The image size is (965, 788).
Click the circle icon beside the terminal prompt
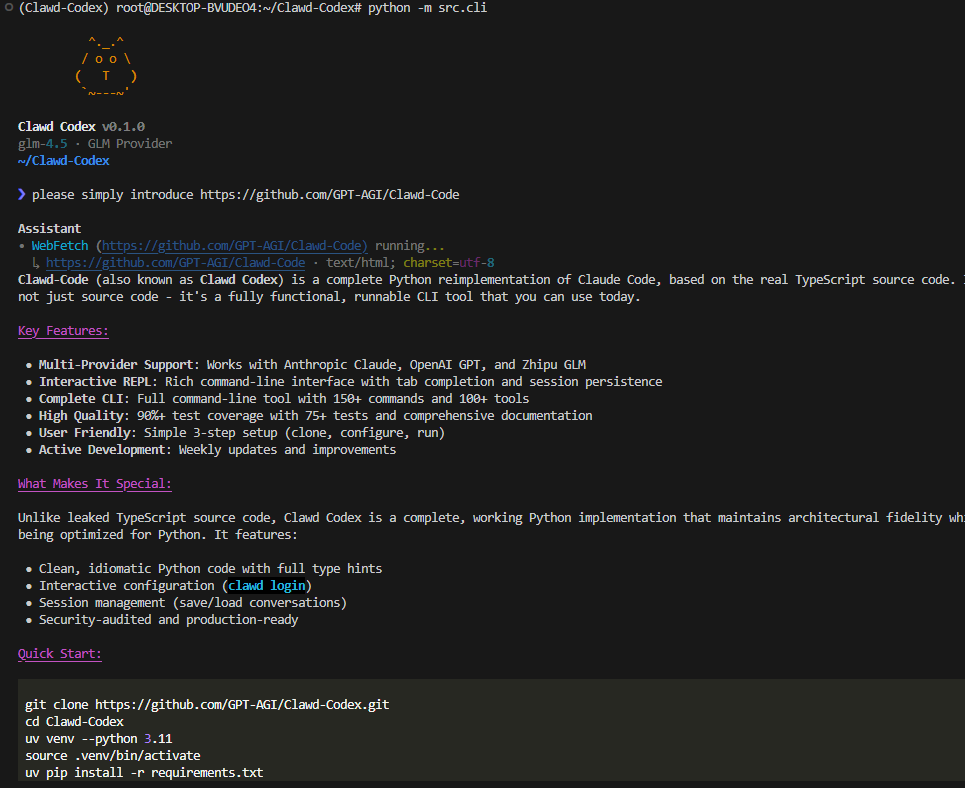pyautogui.click(x=8, y=8)
